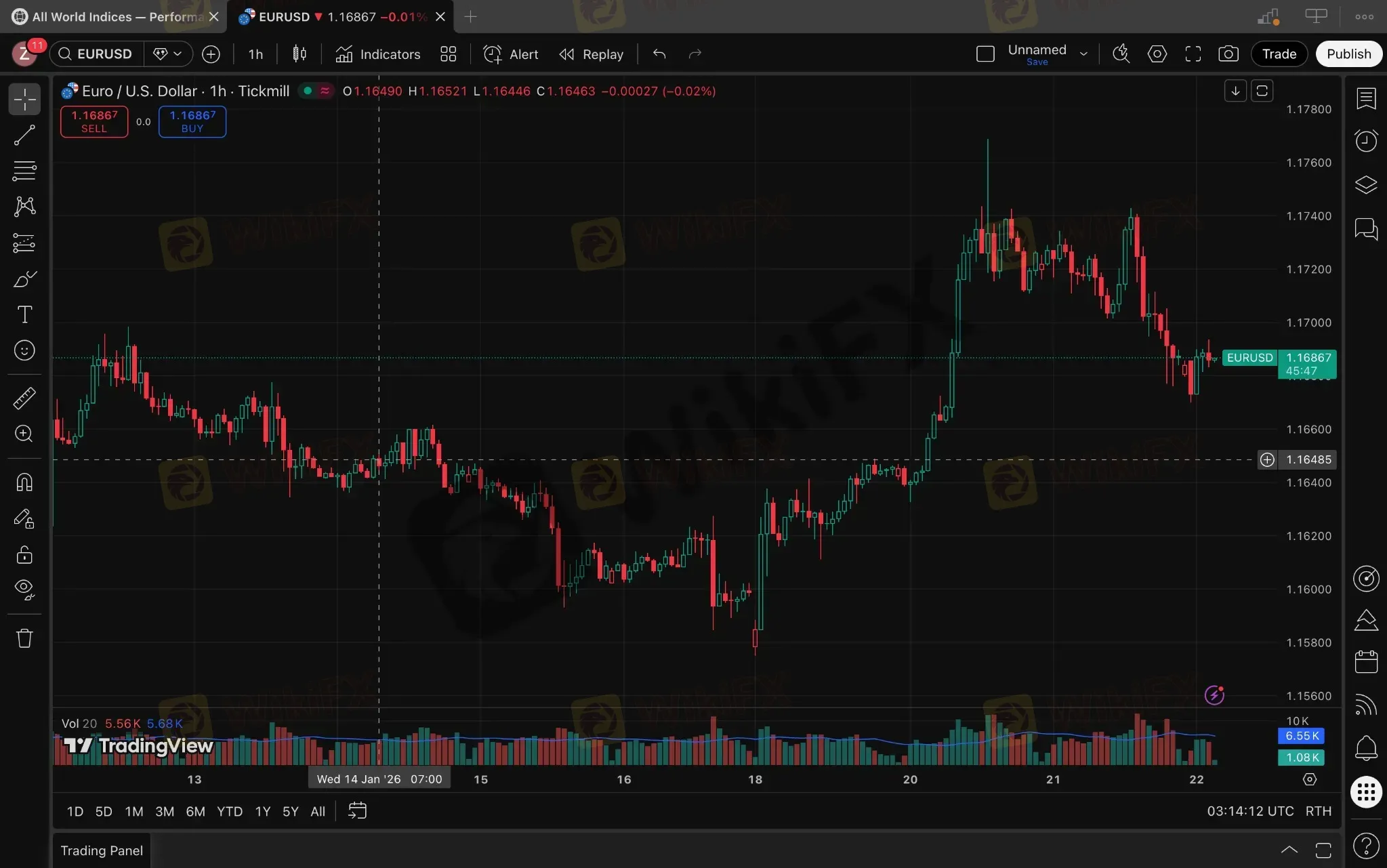The image size is (1387, 868).
Task: Click the 1.16485 crosshair price label plus
Action: 1267,460
